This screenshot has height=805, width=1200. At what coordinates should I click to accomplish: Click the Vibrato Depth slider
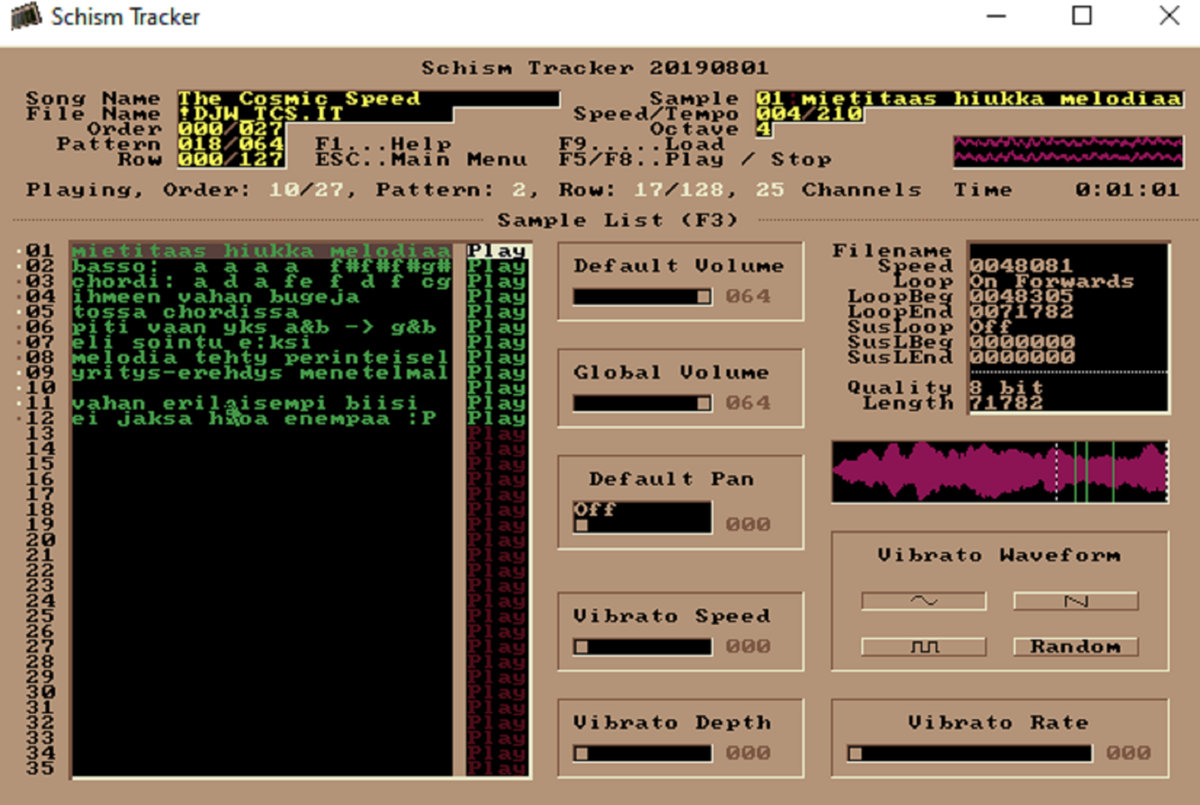[x=641, y=753]
